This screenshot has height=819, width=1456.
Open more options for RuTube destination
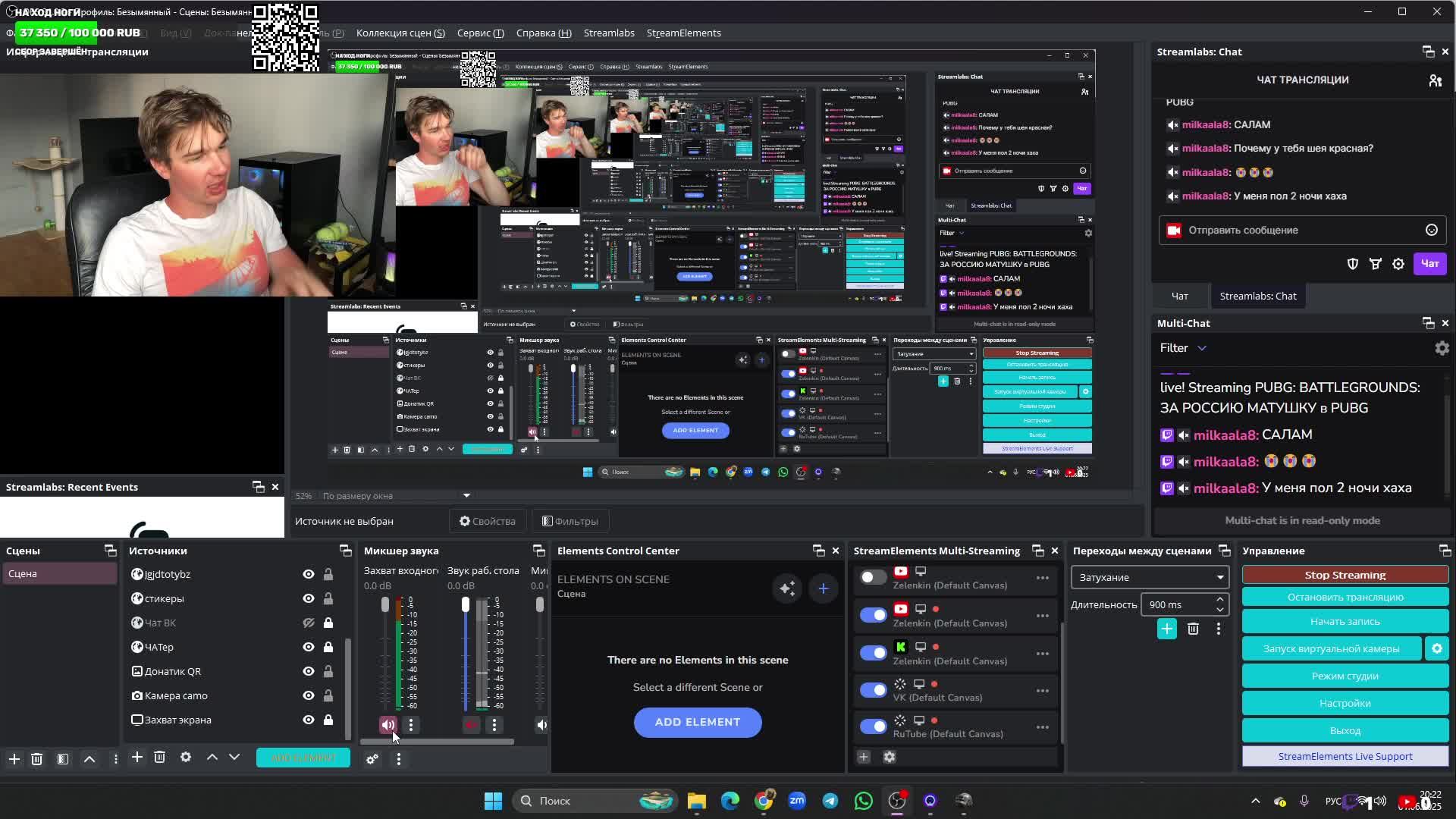pyautogui.click(x=1043, y=727)
